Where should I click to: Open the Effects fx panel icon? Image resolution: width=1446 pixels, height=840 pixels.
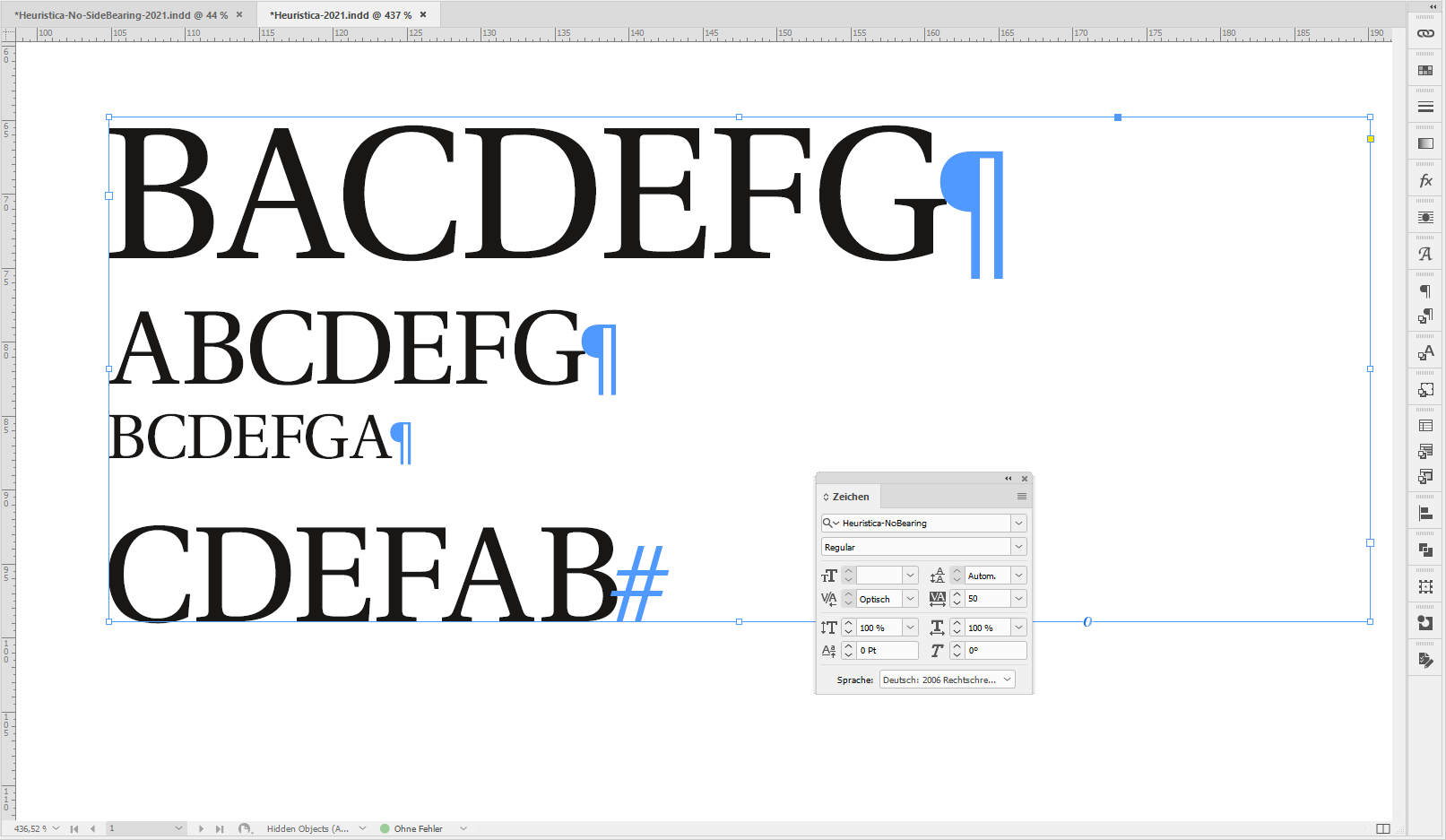(x=1424, y=179)
